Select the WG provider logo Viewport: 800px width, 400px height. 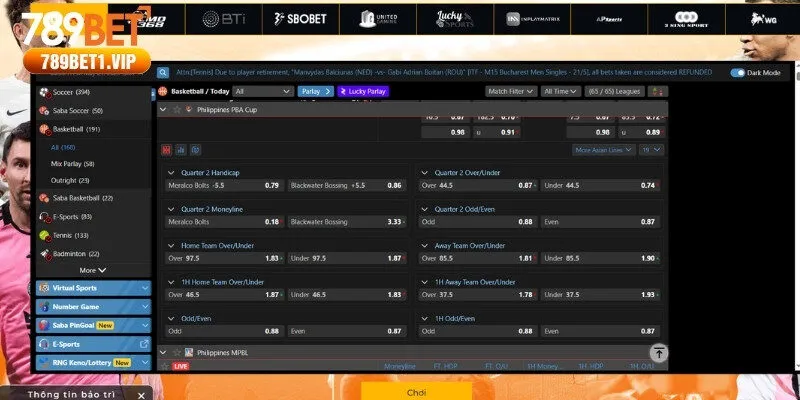(x=763, y=19)
